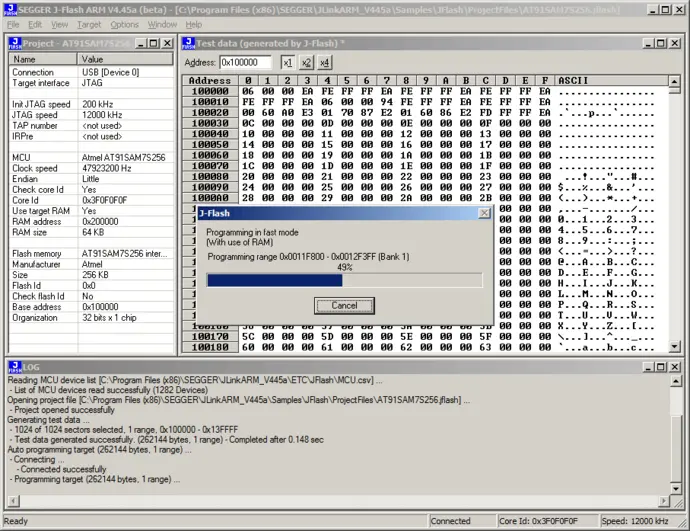Set data width to x1

286,62
